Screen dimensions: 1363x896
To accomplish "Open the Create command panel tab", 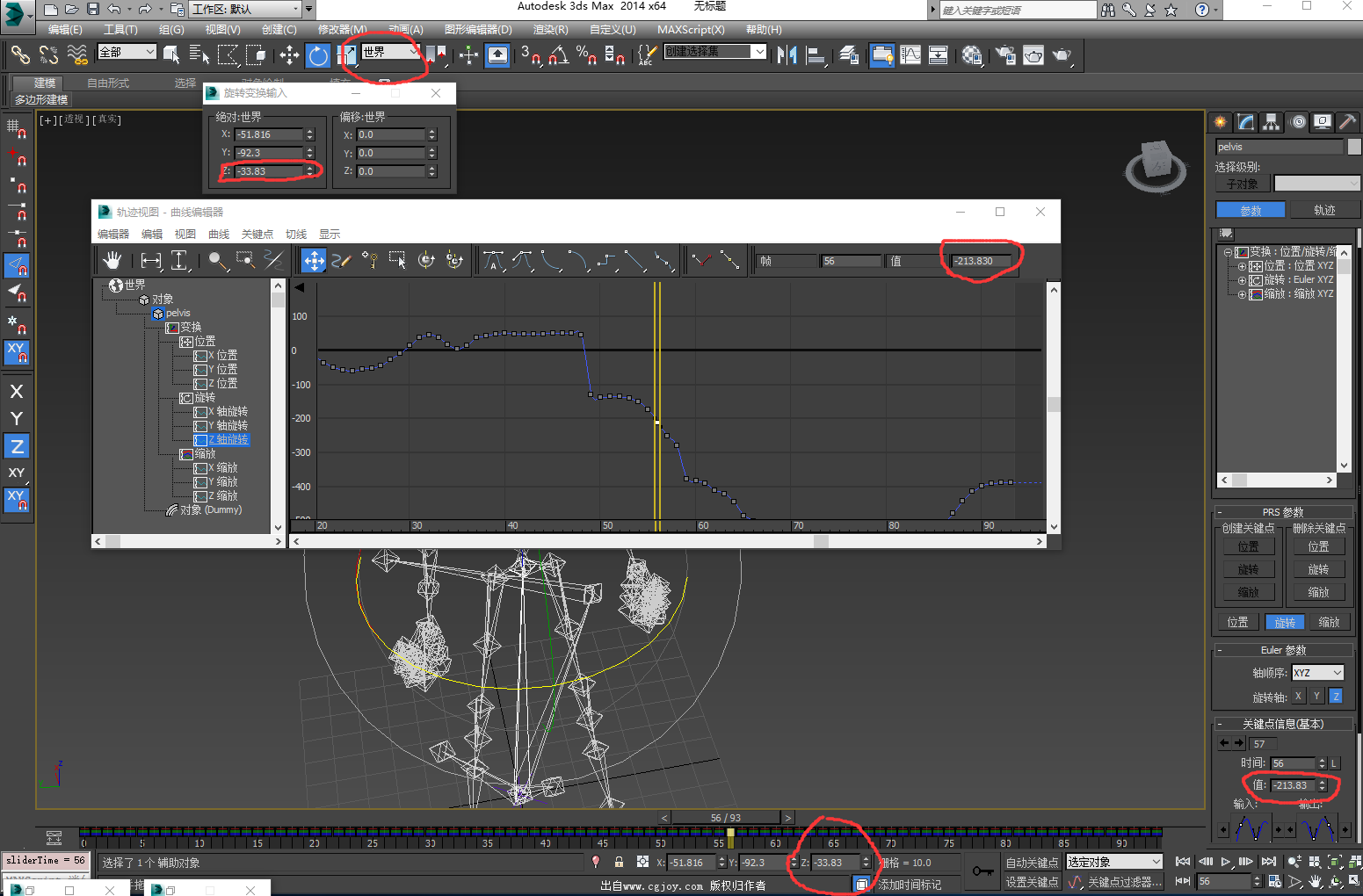I will click(1220, 122).
